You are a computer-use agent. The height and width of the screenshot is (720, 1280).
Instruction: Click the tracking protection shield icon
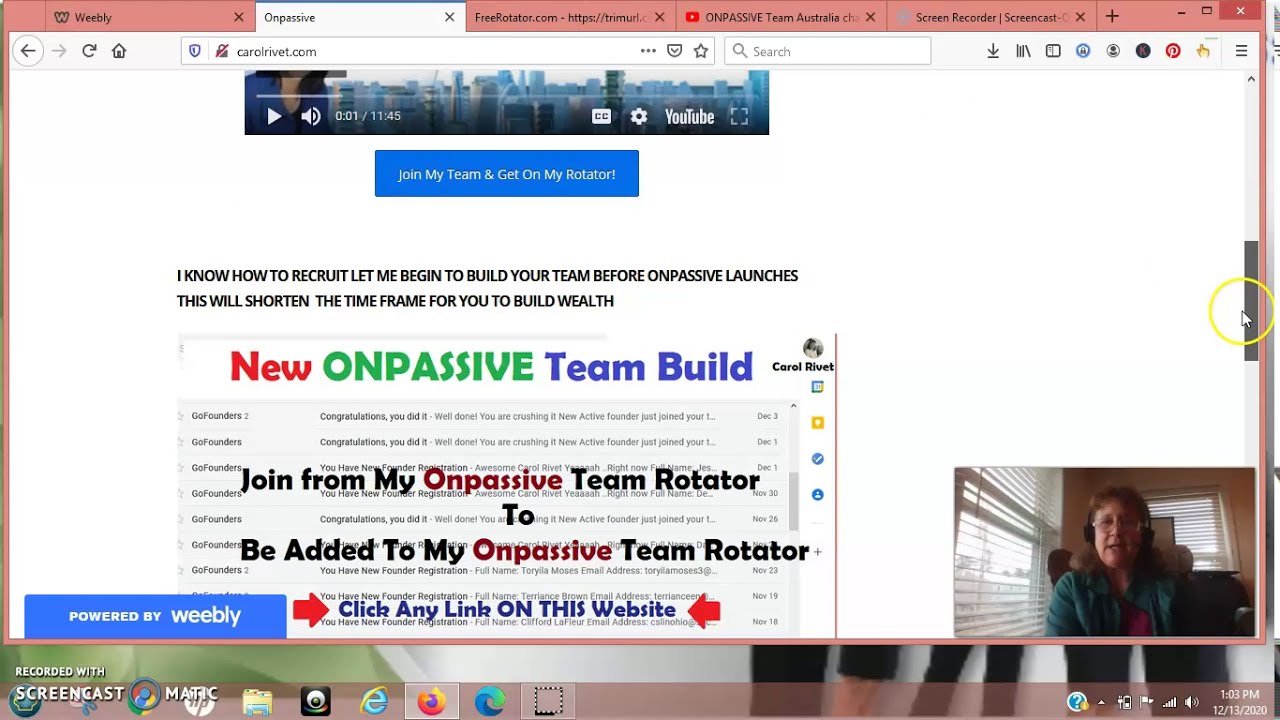[195, 51]
